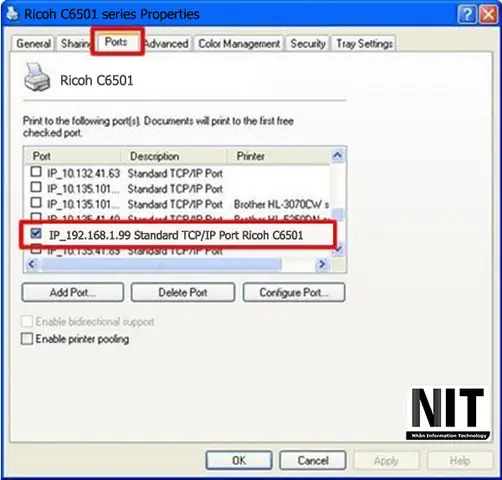502x480 pixels.
Task: Open the Security tab
Action: (x=308, y=44)
